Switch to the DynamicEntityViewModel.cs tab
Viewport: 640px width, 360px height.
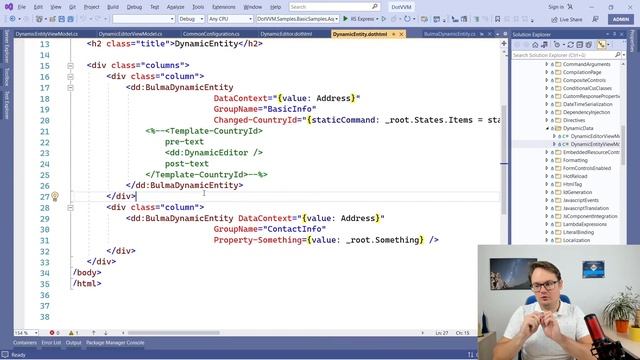click(x=47, y=34)
